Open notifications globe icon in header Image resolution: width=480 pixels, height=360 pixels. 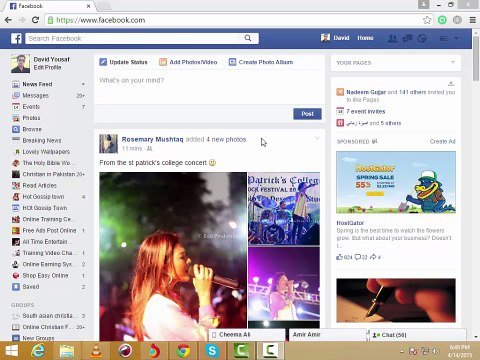422,38
